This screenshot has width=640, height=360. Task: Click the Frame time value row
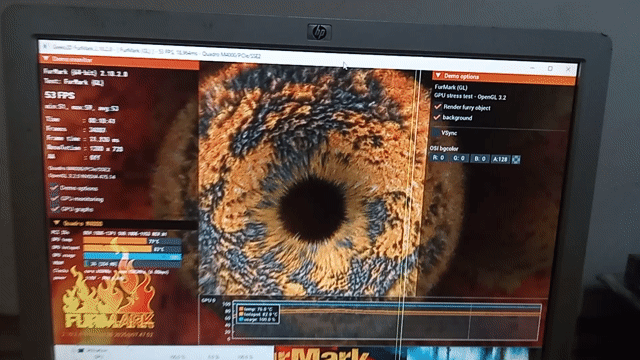(x=84, y=139)
